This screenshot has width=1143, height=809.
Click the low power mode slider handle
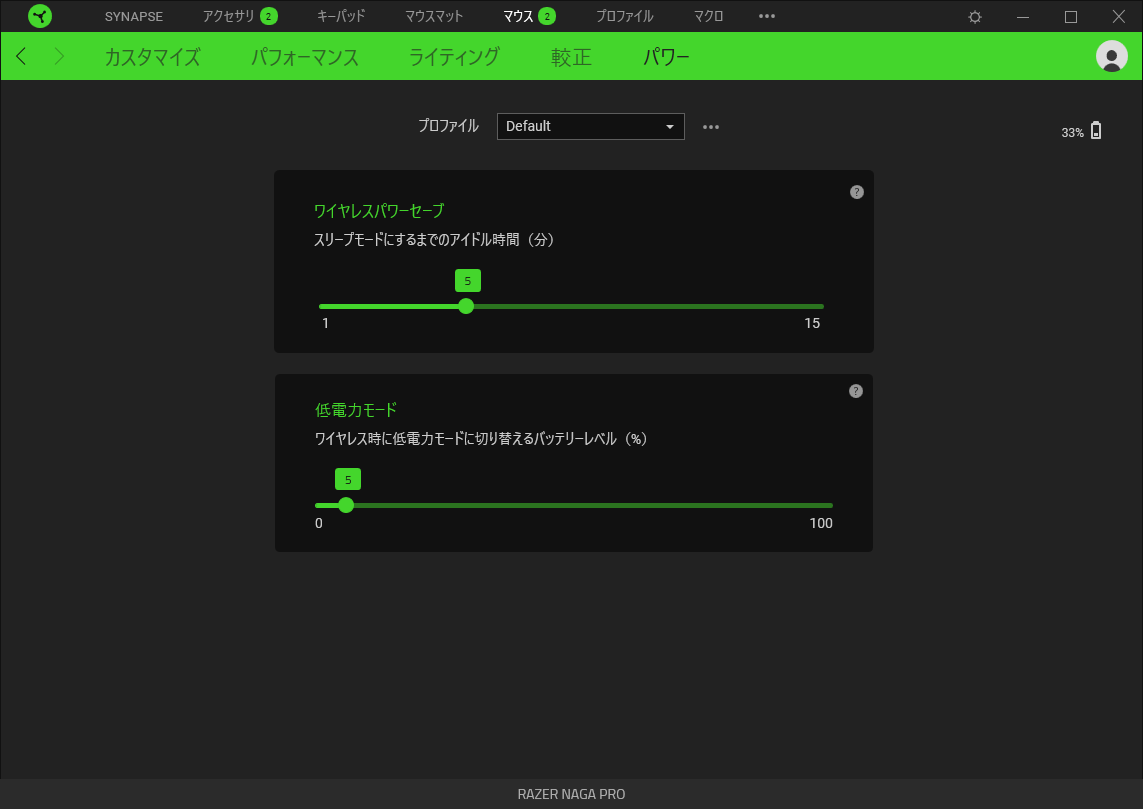coord(346,505)
